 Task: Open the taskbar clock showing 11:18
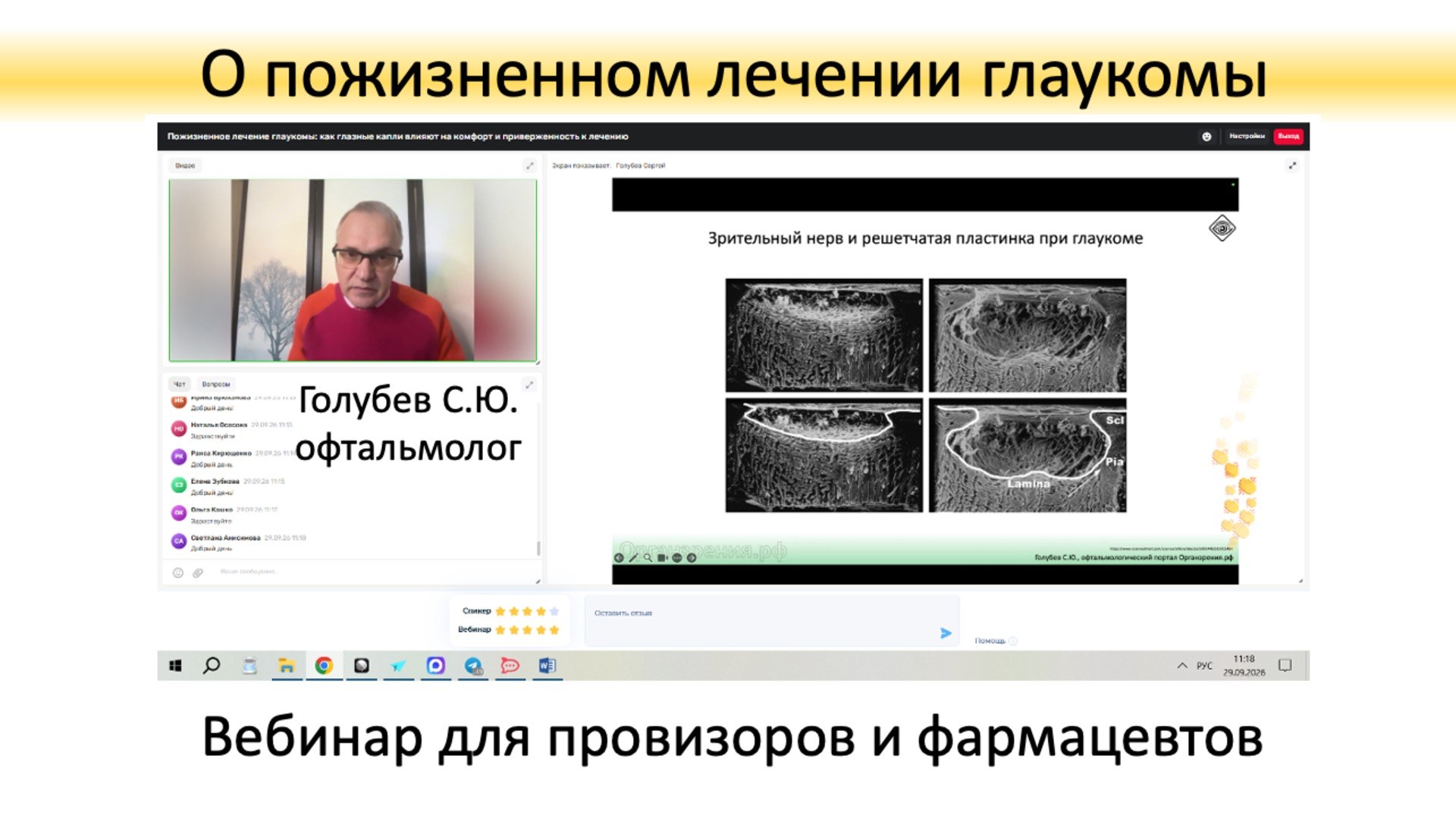click(1244, 666)
